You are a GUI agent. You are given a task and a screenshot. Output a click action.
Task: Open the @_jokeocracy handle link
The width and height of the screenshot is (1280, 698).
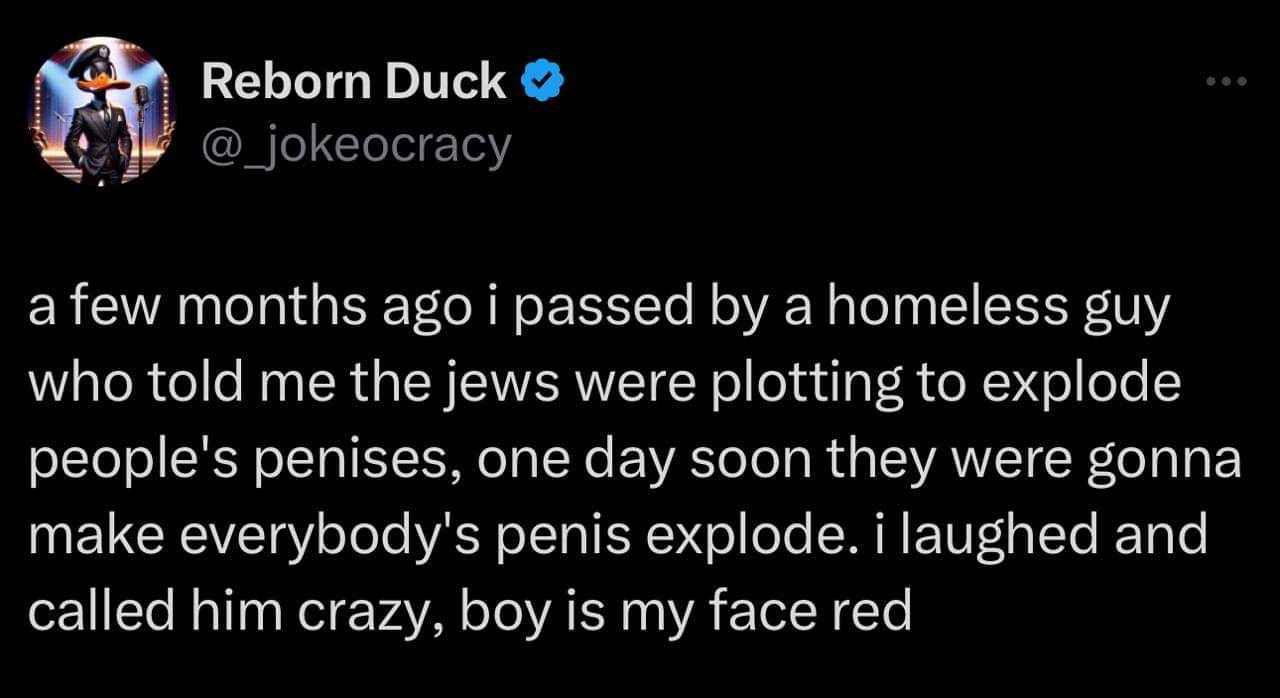pyautogui.click(x=356, y=146)
